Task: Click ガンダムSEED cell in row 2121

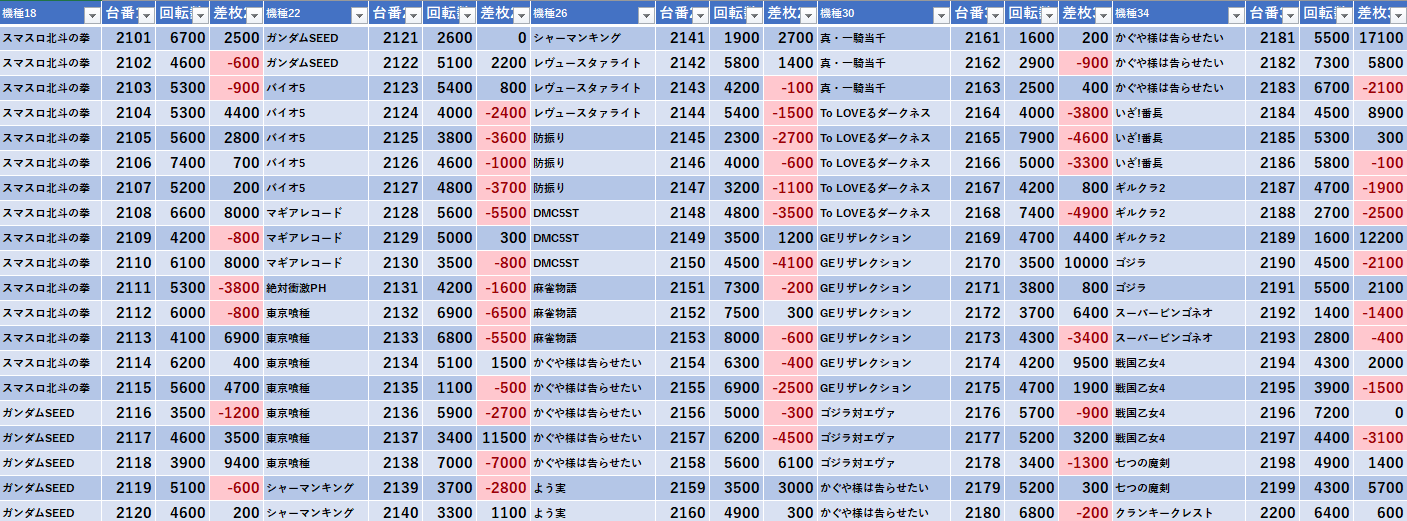Action: click(x=316, y=38)
